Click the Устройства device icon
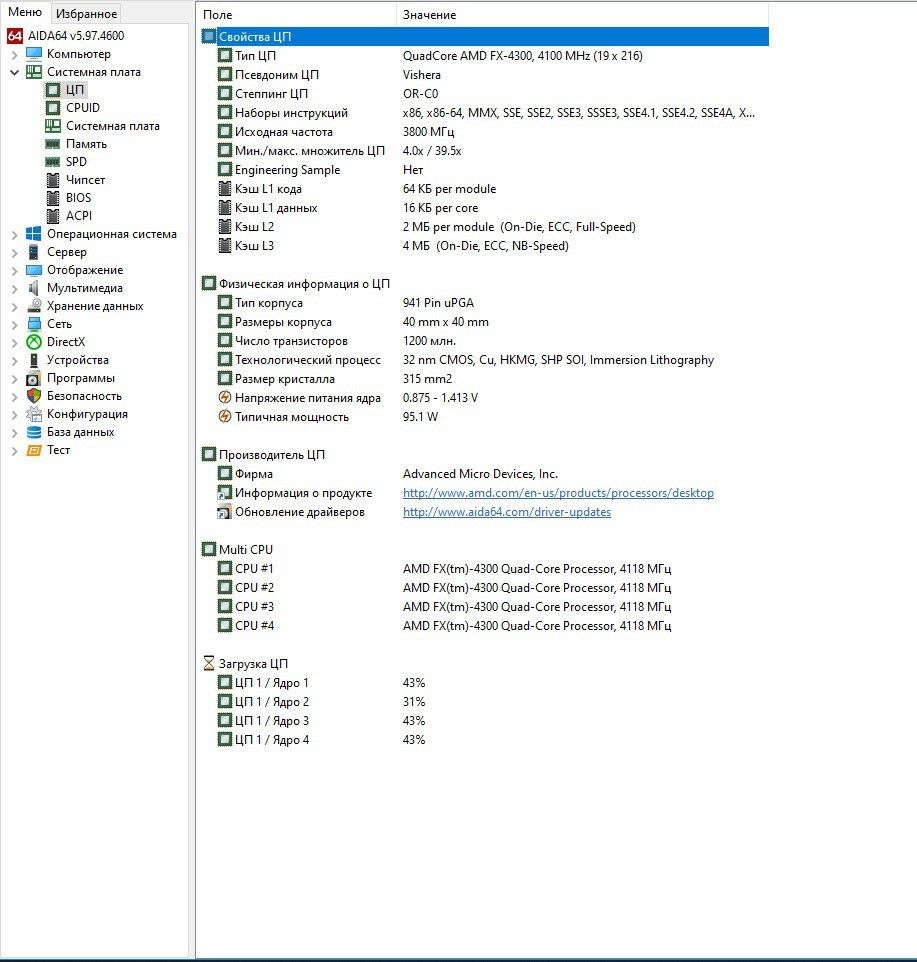Image resolution: width=917 pixels, height=962 pixels. point(34,360)
